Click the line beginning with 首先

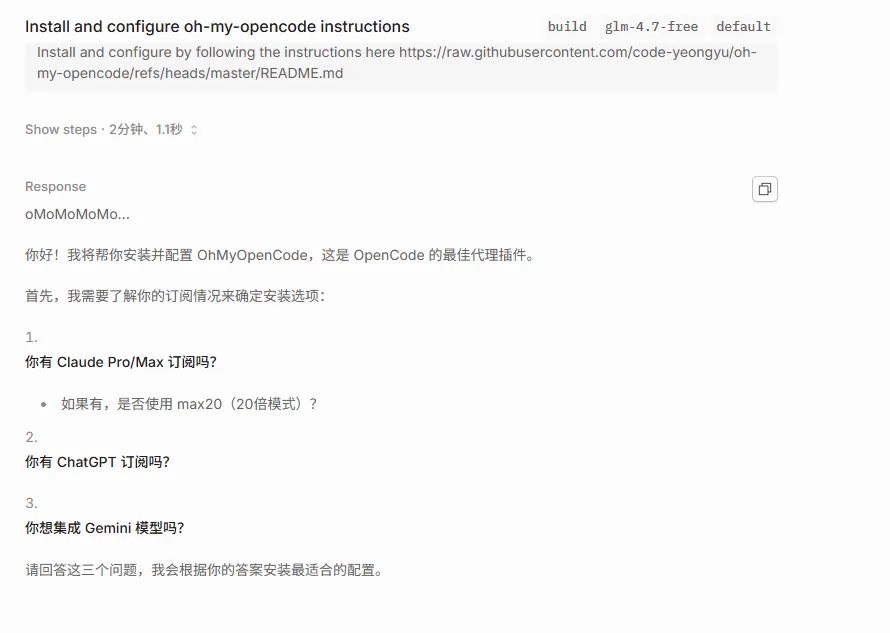click(175, 296)
